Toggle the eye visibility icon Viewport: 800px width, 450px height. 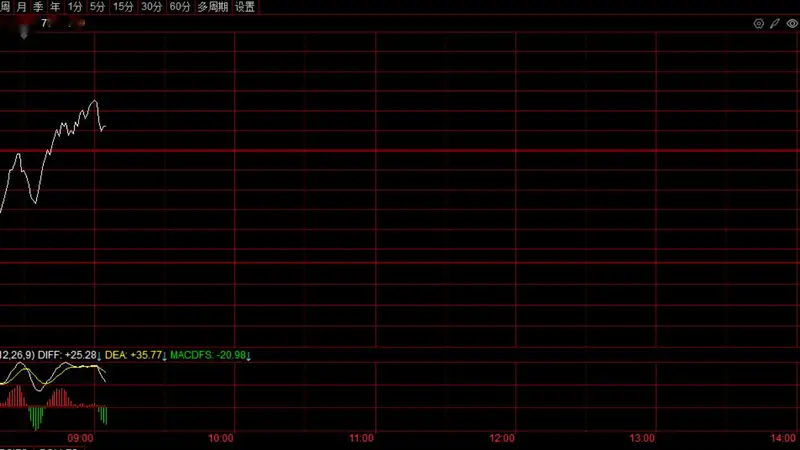point(792,23)
